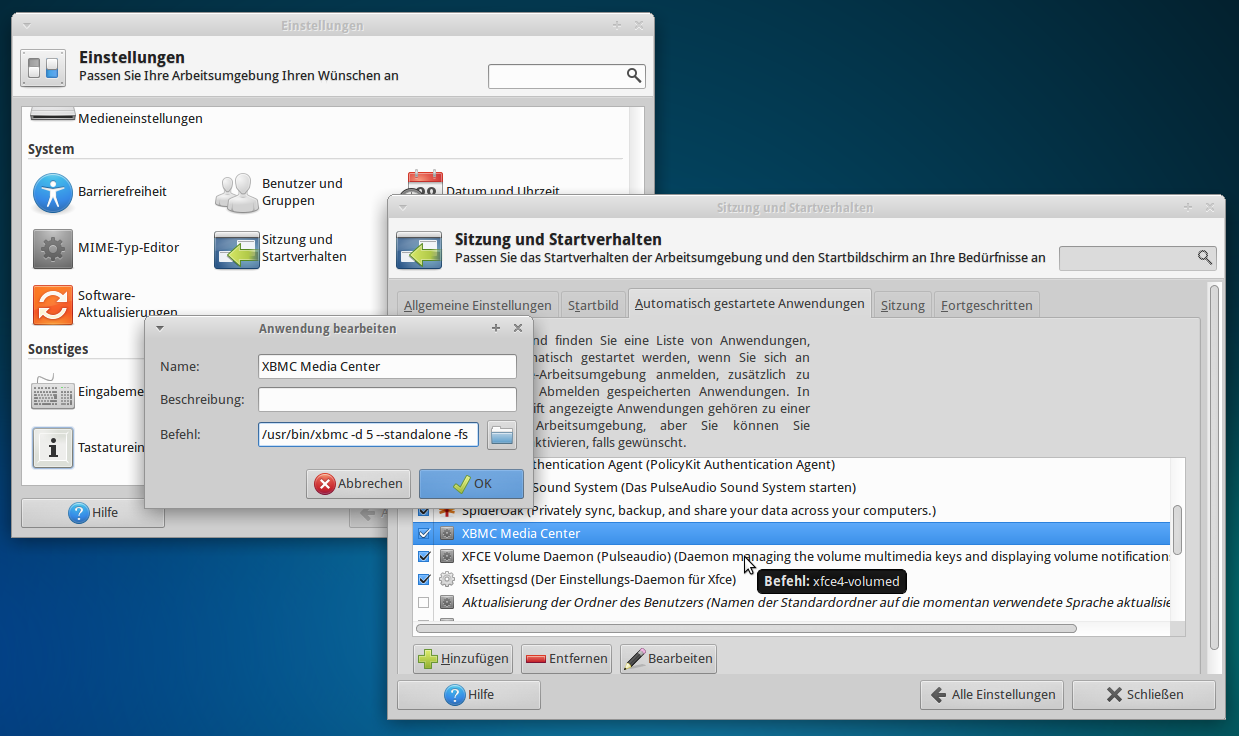Cancel the dialog with Abbrechen
1239x736 pixels.
click(x=360, y=484)
